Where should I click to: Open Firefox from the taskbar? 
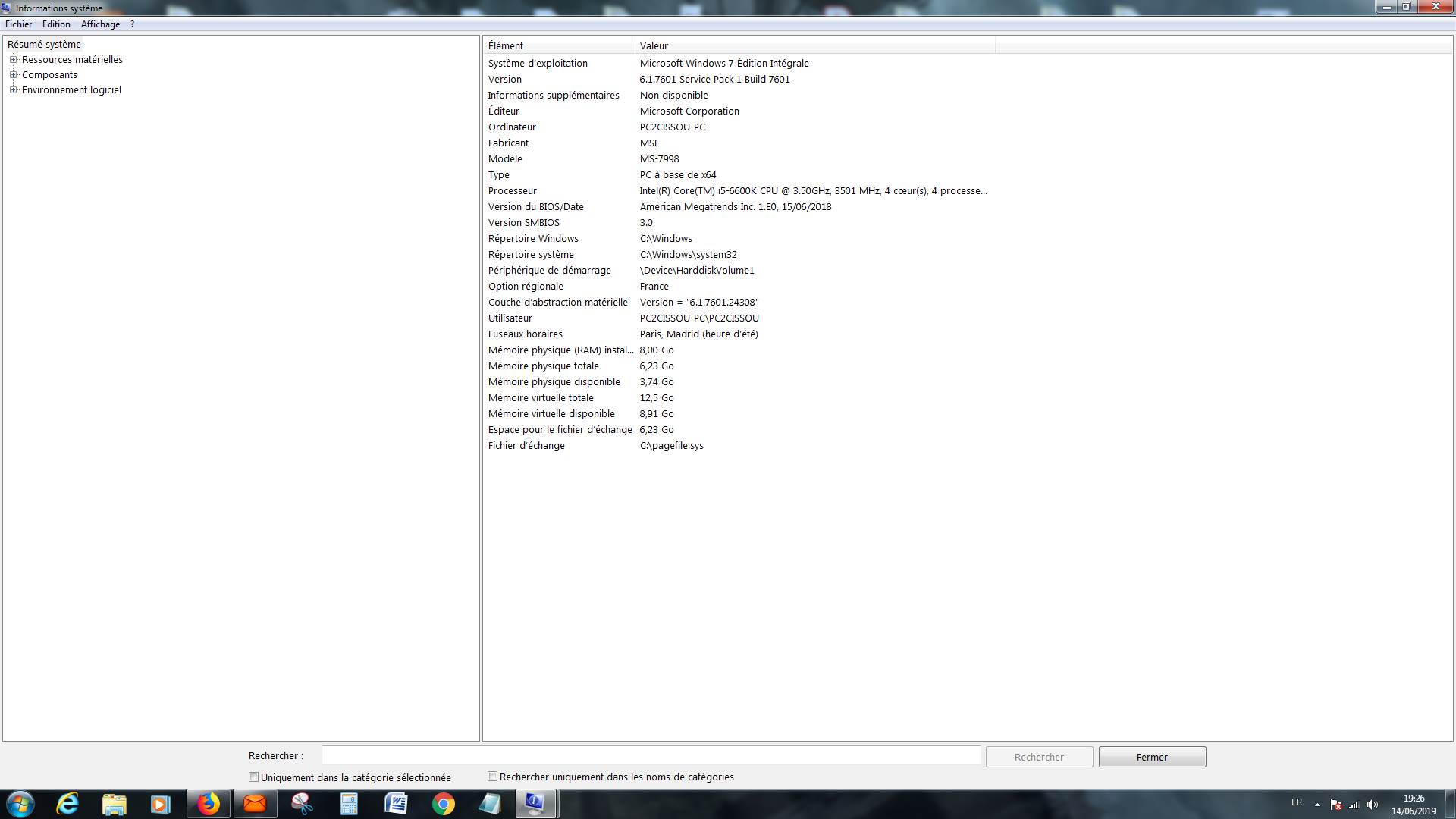point(209,804)
